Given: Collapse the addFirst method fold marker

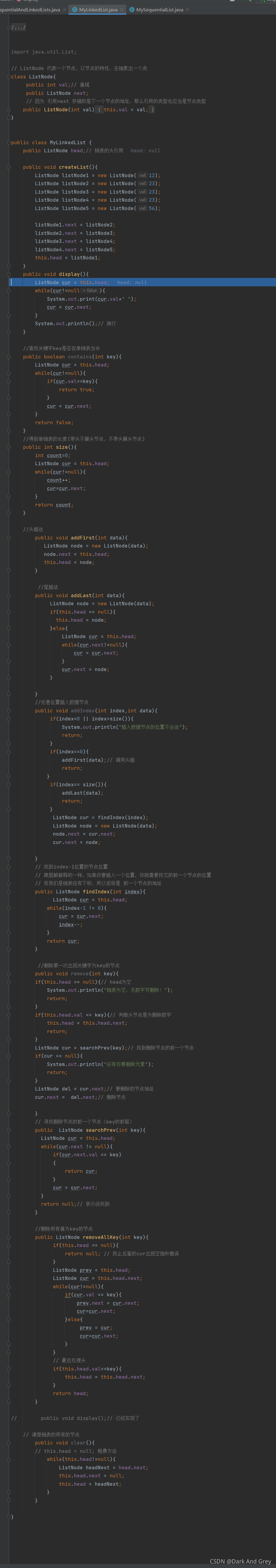Looking at the screenshot, I should [9, 538].
